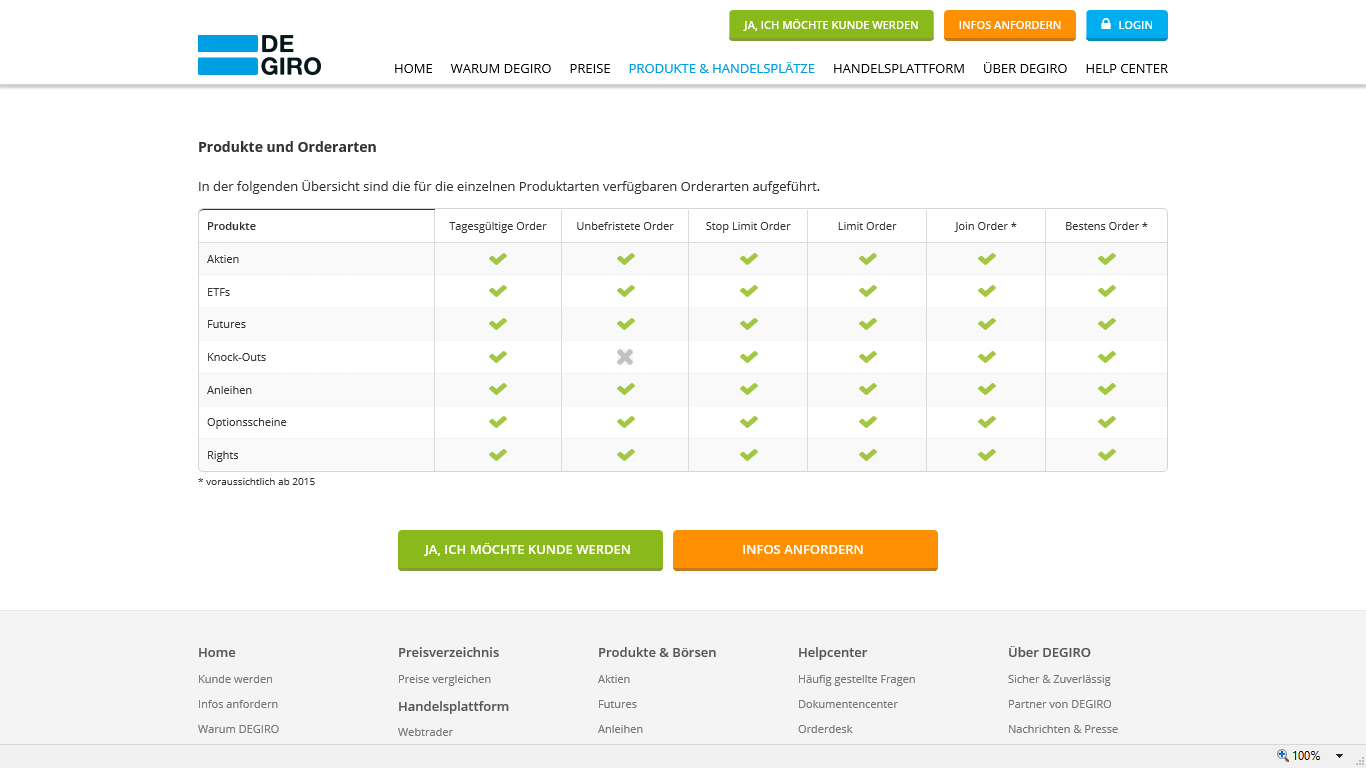Click checkmark for Knock-Outs Tagesgültige Order
1366x768 pixels.
[x=498, y=357]
